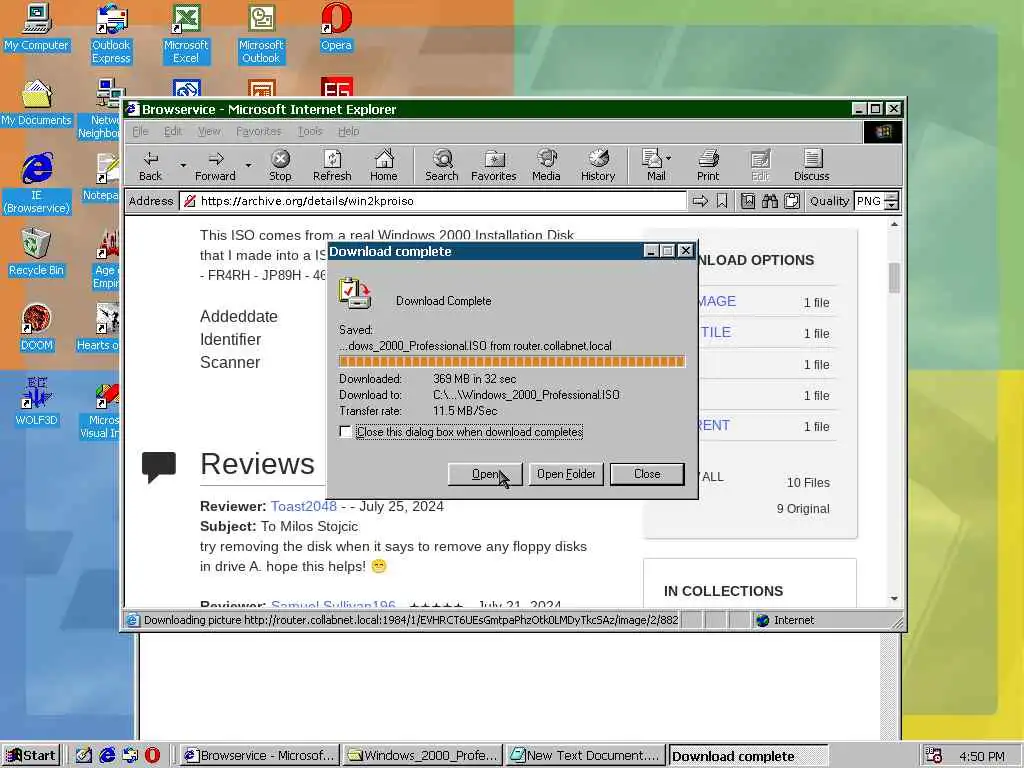Open the Media toolbar button
The image size is (1024, 768).
[x=546, y=165]
